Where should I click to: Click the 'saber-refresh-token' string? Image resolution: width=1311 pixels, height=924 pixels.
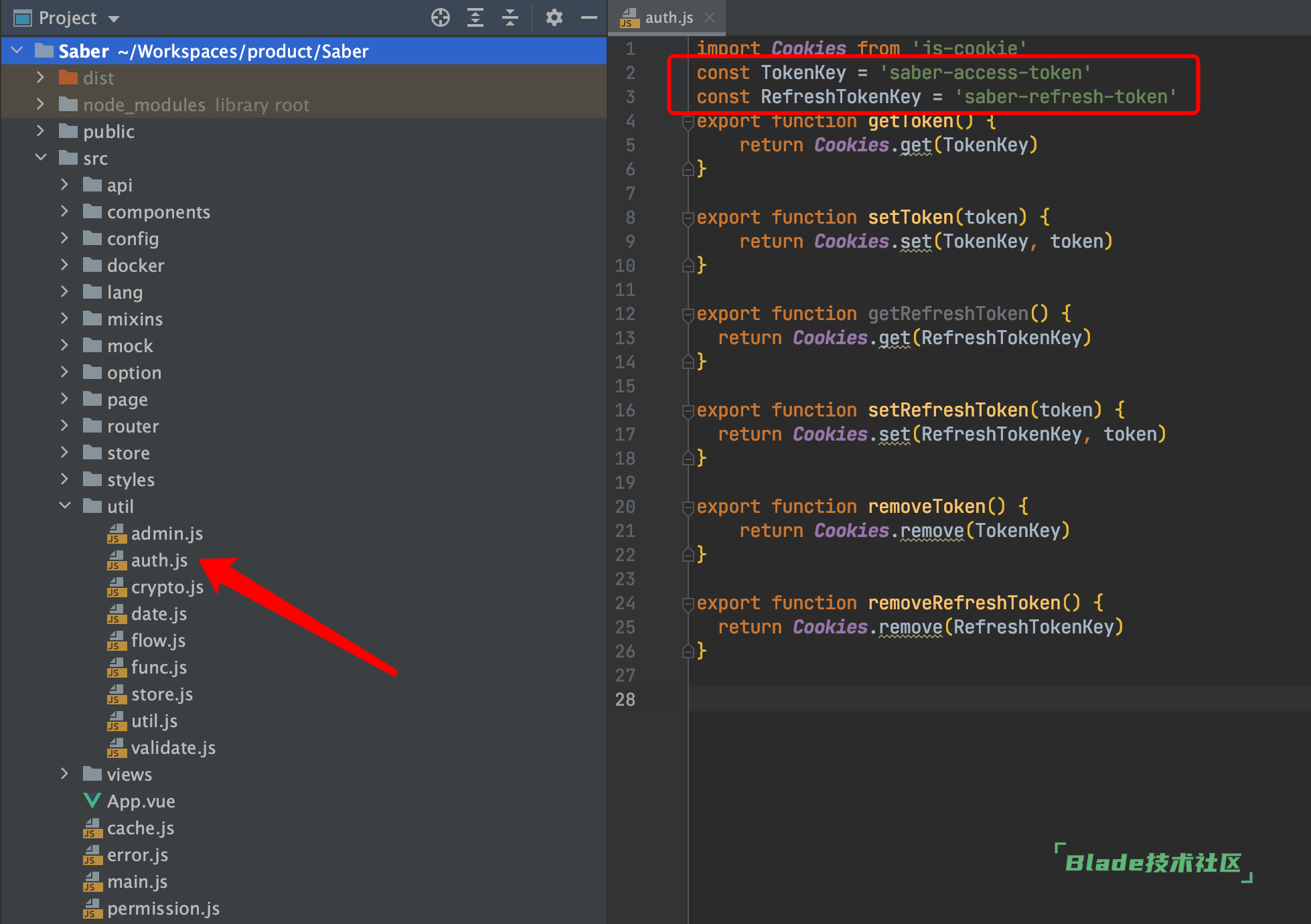(x=1065, y=97)
